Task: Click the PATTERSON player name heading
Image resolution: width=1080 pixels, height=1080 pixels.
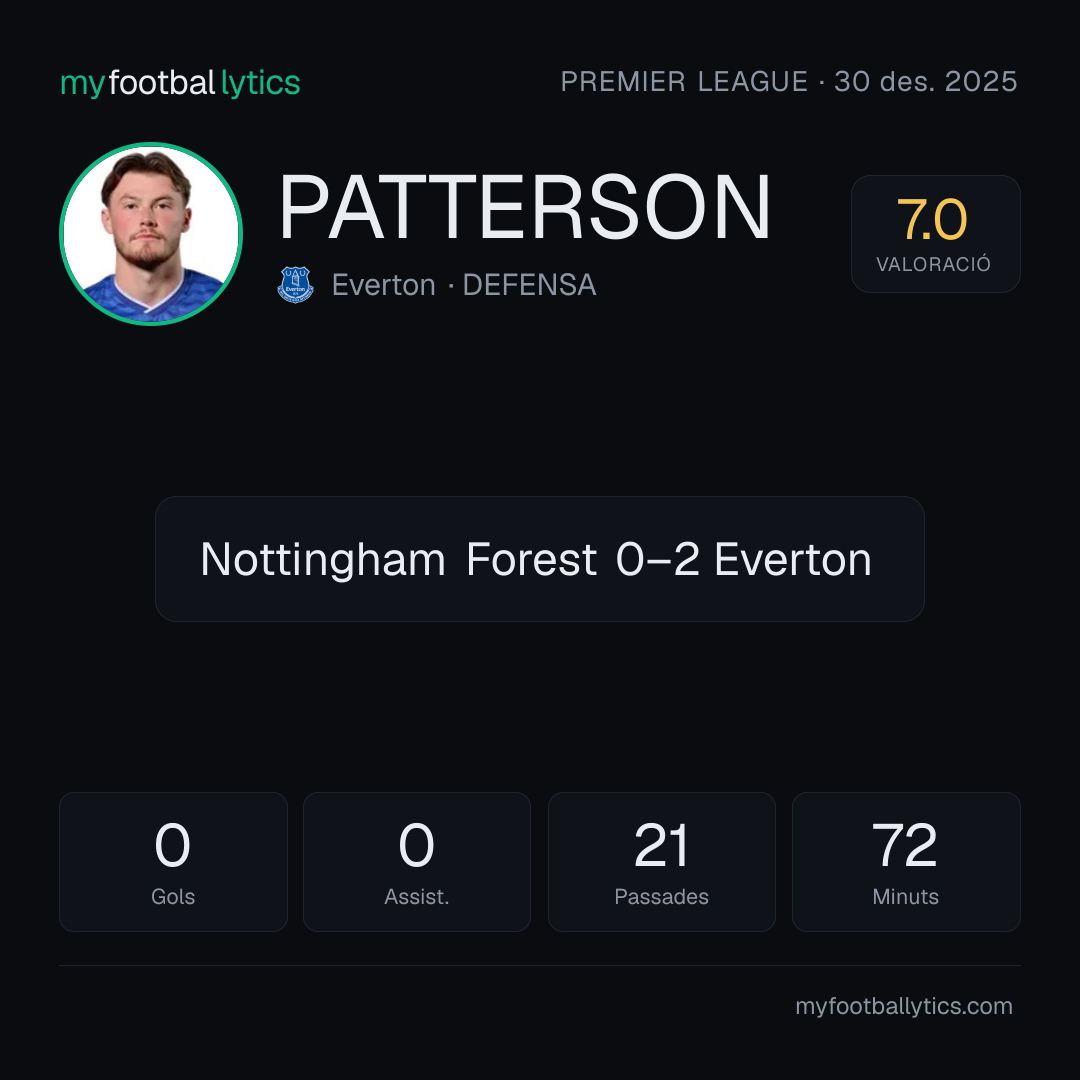Action: (524, 207)
